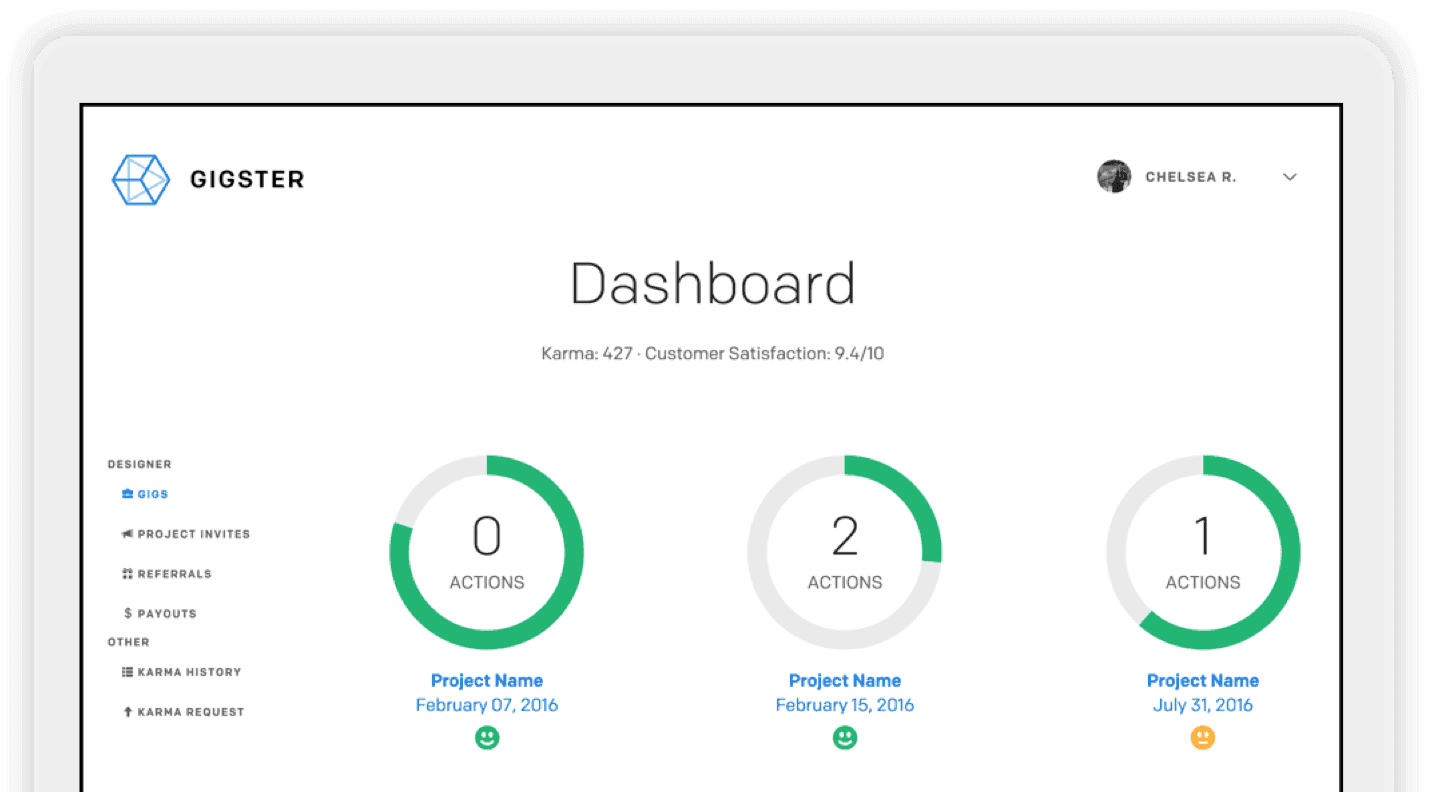Viewport: 1430px width, 792px height.
Task: Click the Gigs briefcase icon
Action: [127, 494]
